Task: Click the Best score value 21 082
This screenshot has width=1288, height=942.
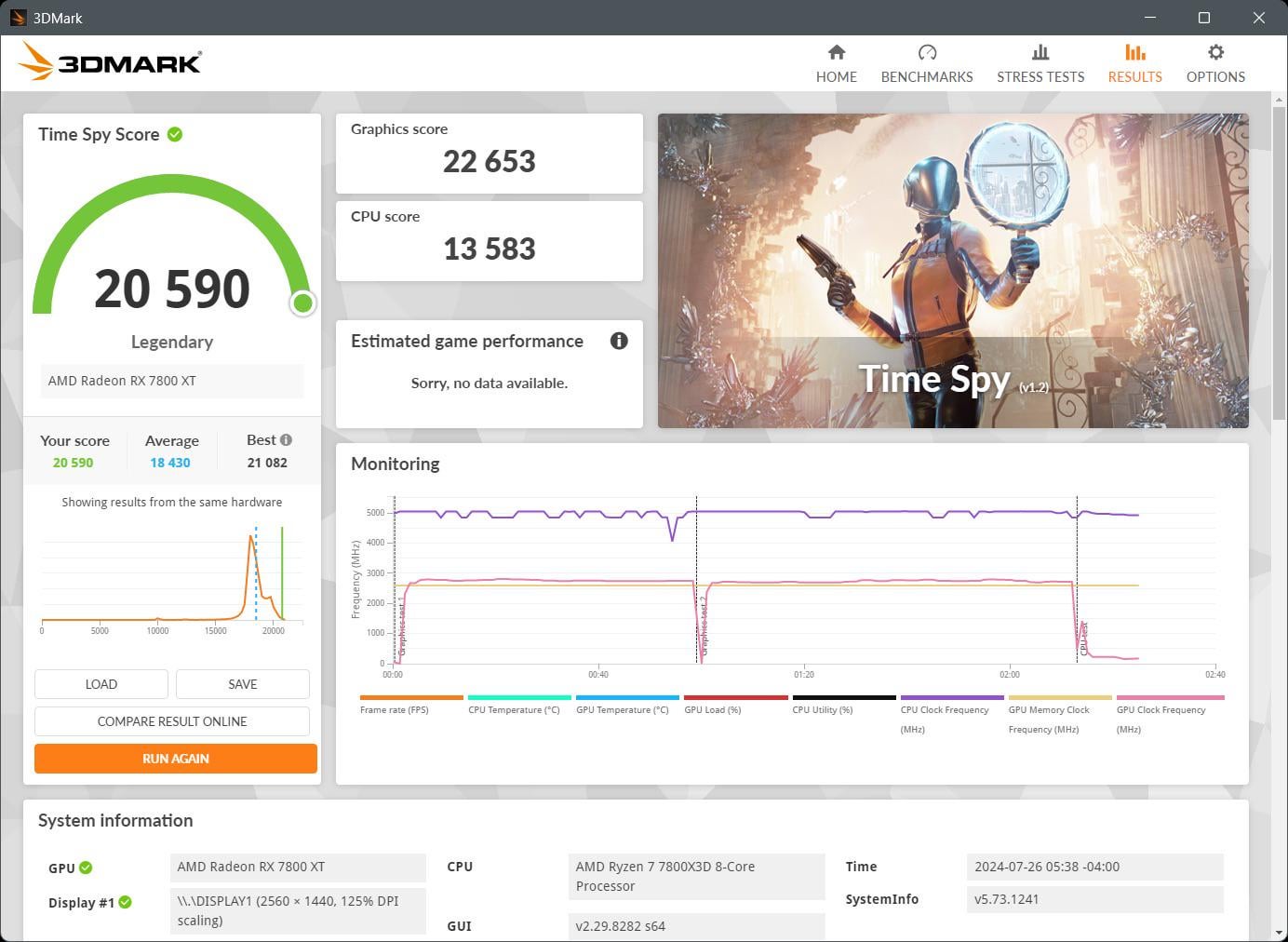Action: pyautogui.click(x=267, y=463)
